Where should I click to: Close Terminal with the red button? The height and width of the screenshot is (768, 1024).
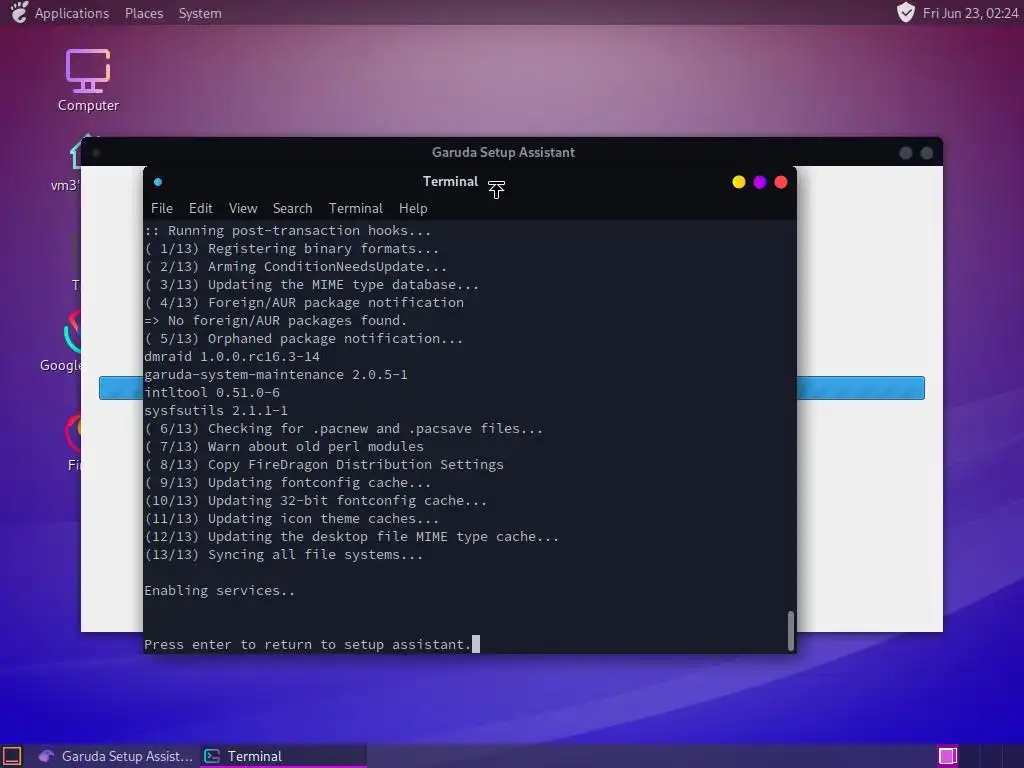pyautogui.click(x=780, y=182)
